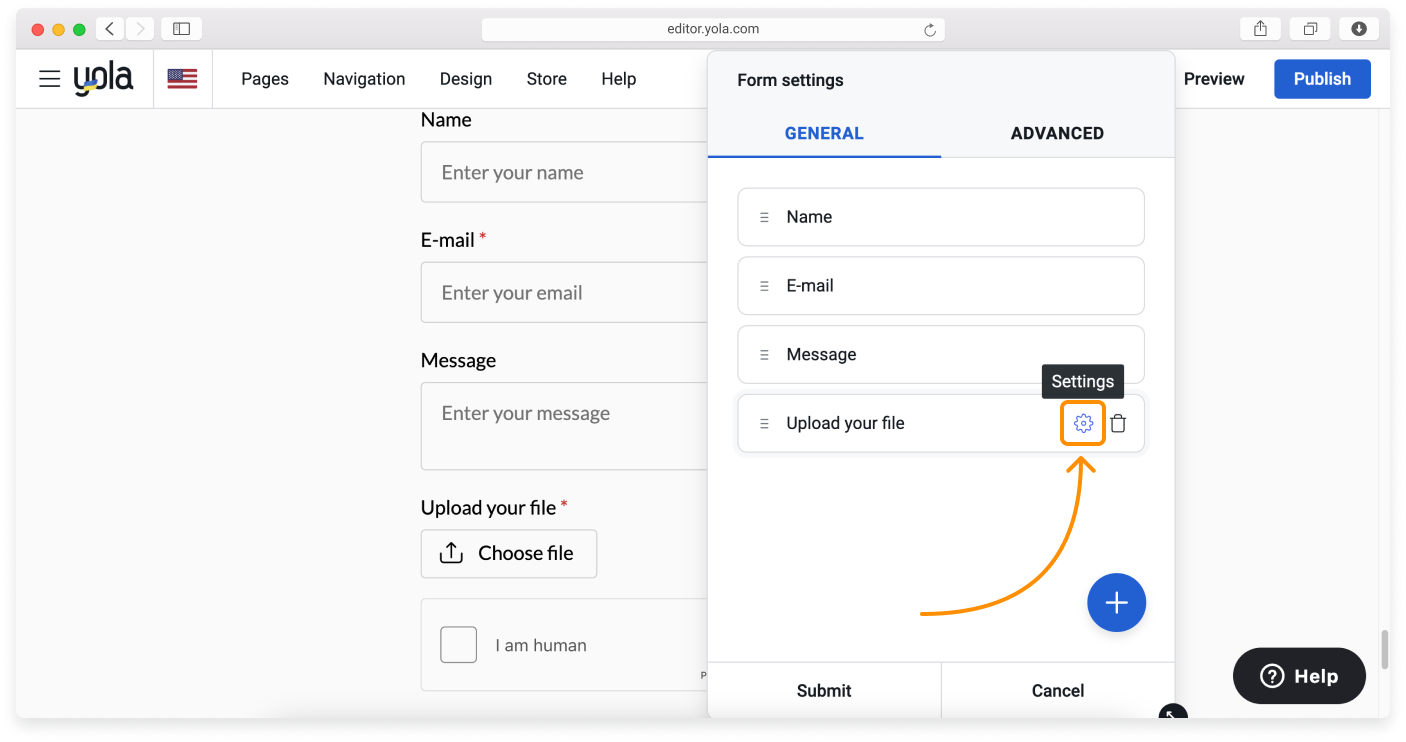Delete the Upload your file field

click(x=1118, y=423)
